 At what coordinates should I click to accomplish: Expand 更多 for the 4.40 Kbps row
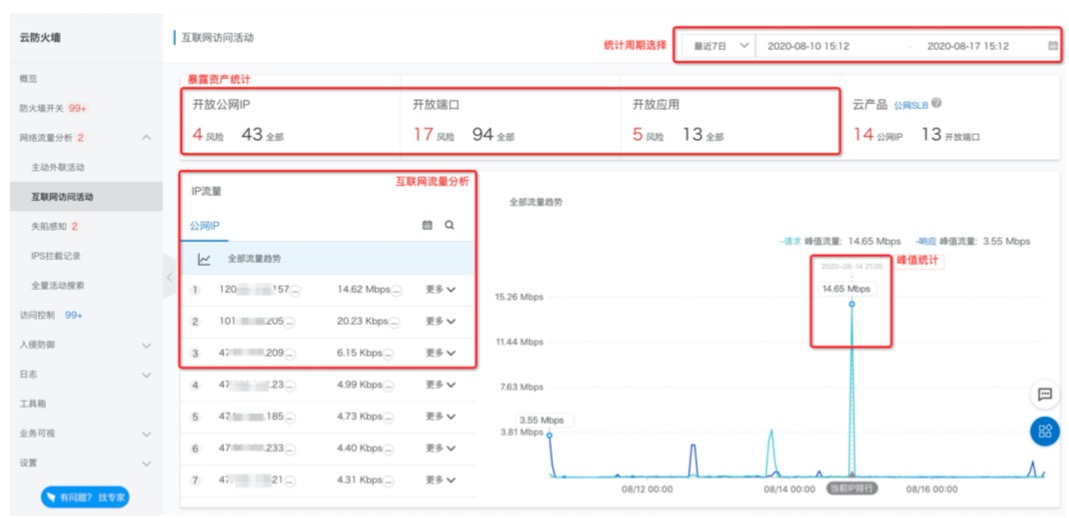pyautogui.click(x=440, y=448)
